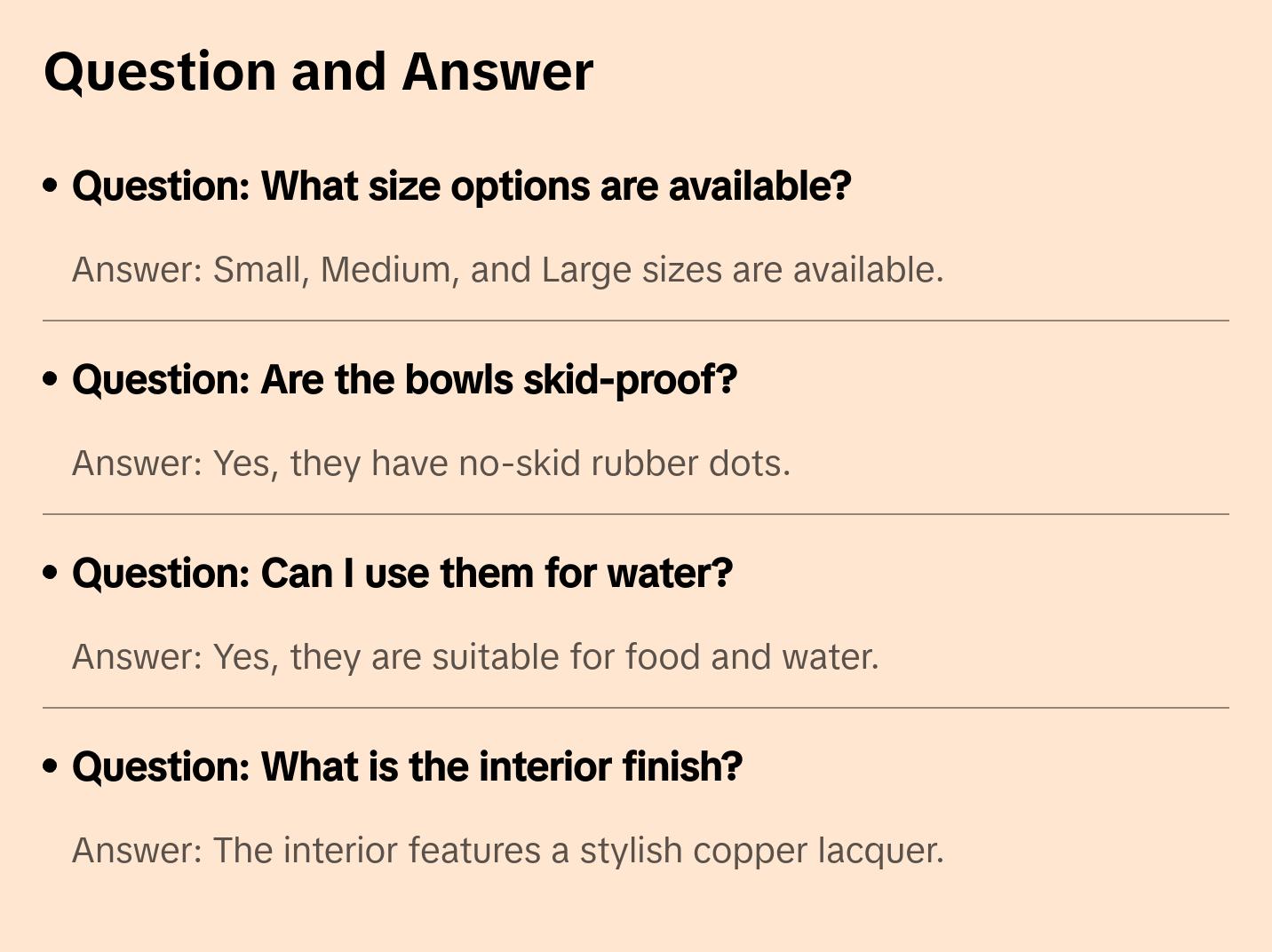Open the "What is the interior finish?" question
This screenshot has height=952, width=1272.
point(407,767)
